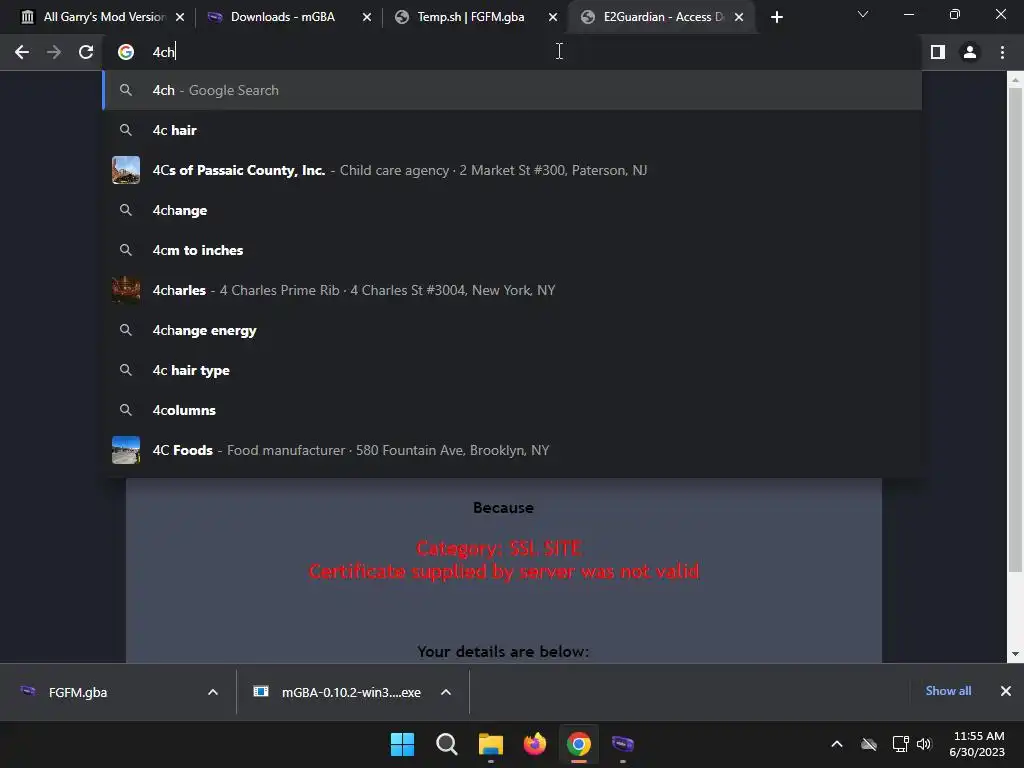Close the Temp.sh FGFM.gba tab
The width and height of the screenshot is (1024, 768).
pyautogui.click(x=553, y=17)
